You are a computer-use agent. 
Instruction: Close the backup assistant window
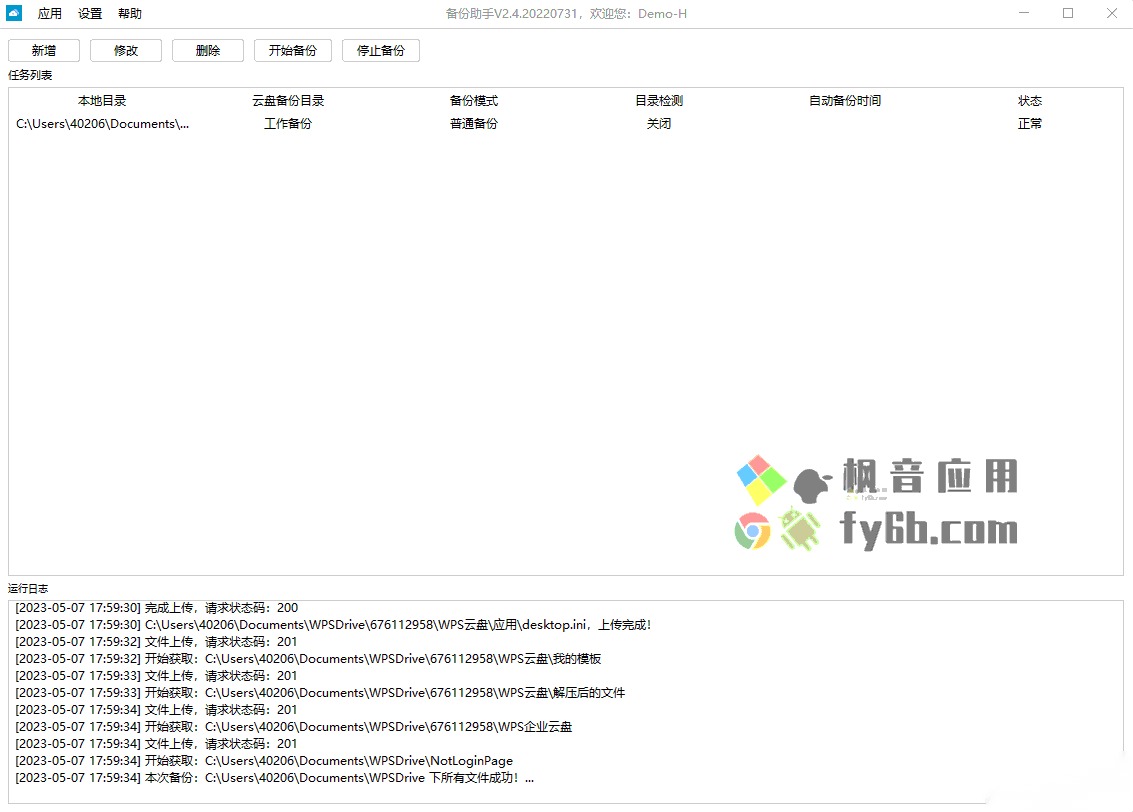point(1112,13)
